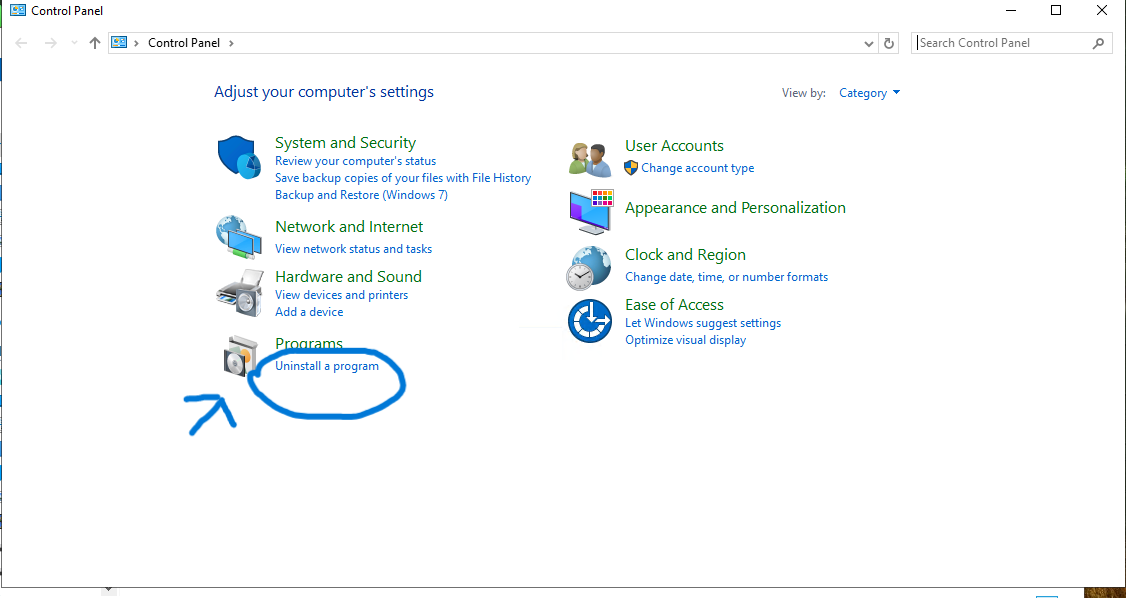Expand chevron after Control Panel in address bar

[x=231, y=43]
